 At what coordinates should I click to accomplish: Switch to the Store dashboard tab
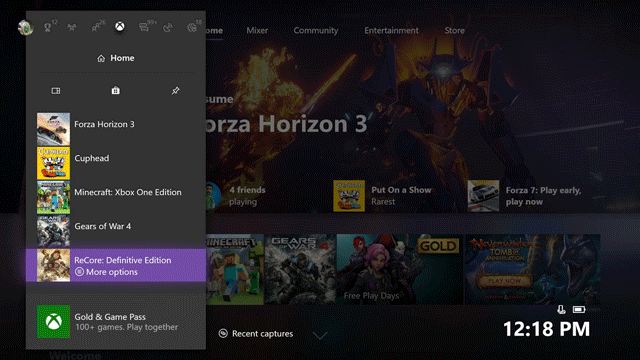pyautogui.click(x=454, y=31)
